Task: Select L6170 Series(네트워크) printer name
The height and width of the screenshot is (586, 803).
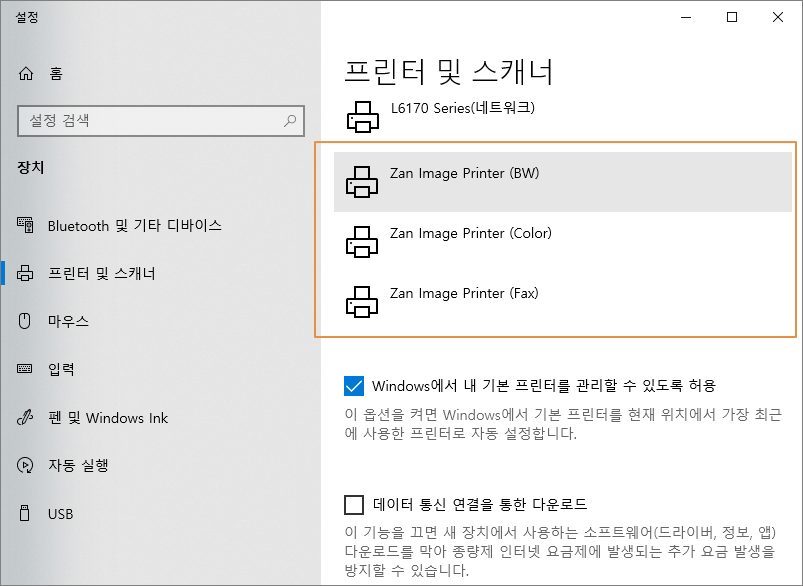Action: click(463, 108)
